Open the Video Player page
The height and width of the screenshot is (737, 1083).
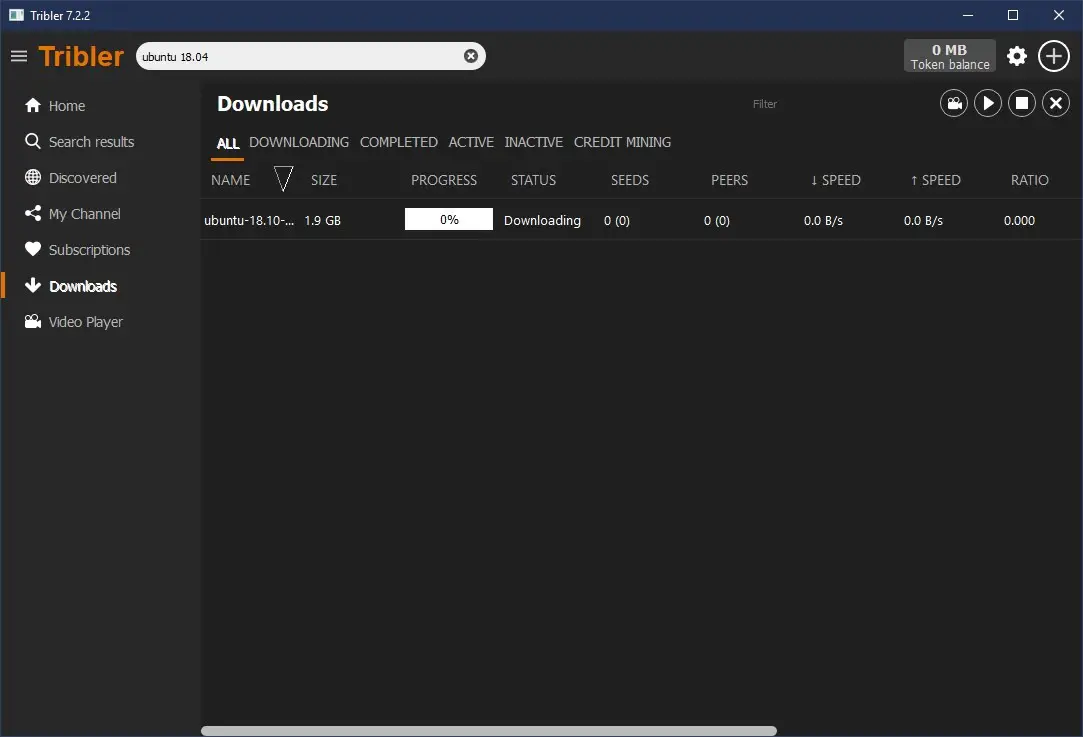click(x=86, y=322)
